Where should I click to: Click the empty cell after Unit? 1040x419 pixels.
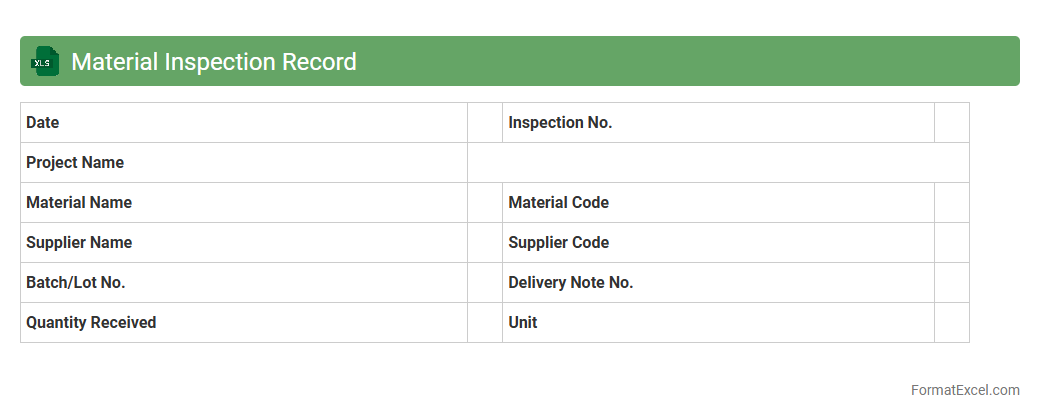tap(951, 323)
